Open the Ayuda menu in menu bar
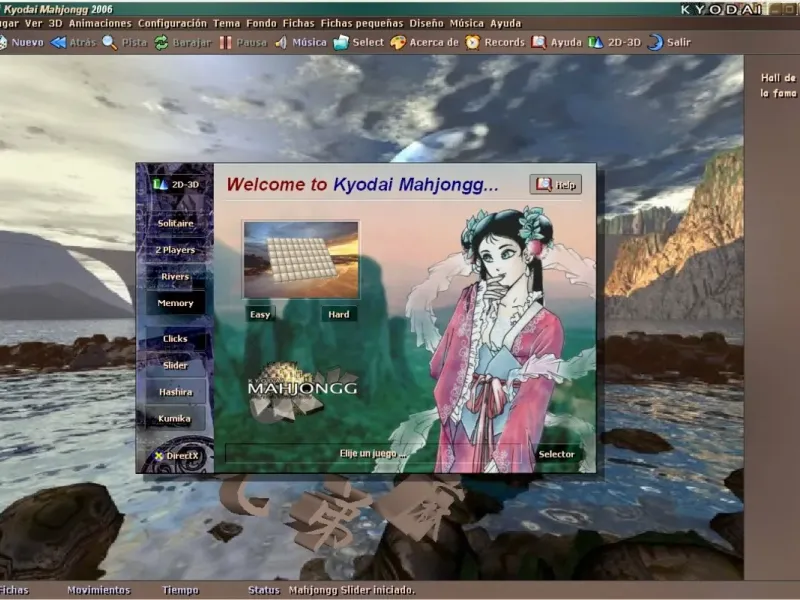 point(506,23)
